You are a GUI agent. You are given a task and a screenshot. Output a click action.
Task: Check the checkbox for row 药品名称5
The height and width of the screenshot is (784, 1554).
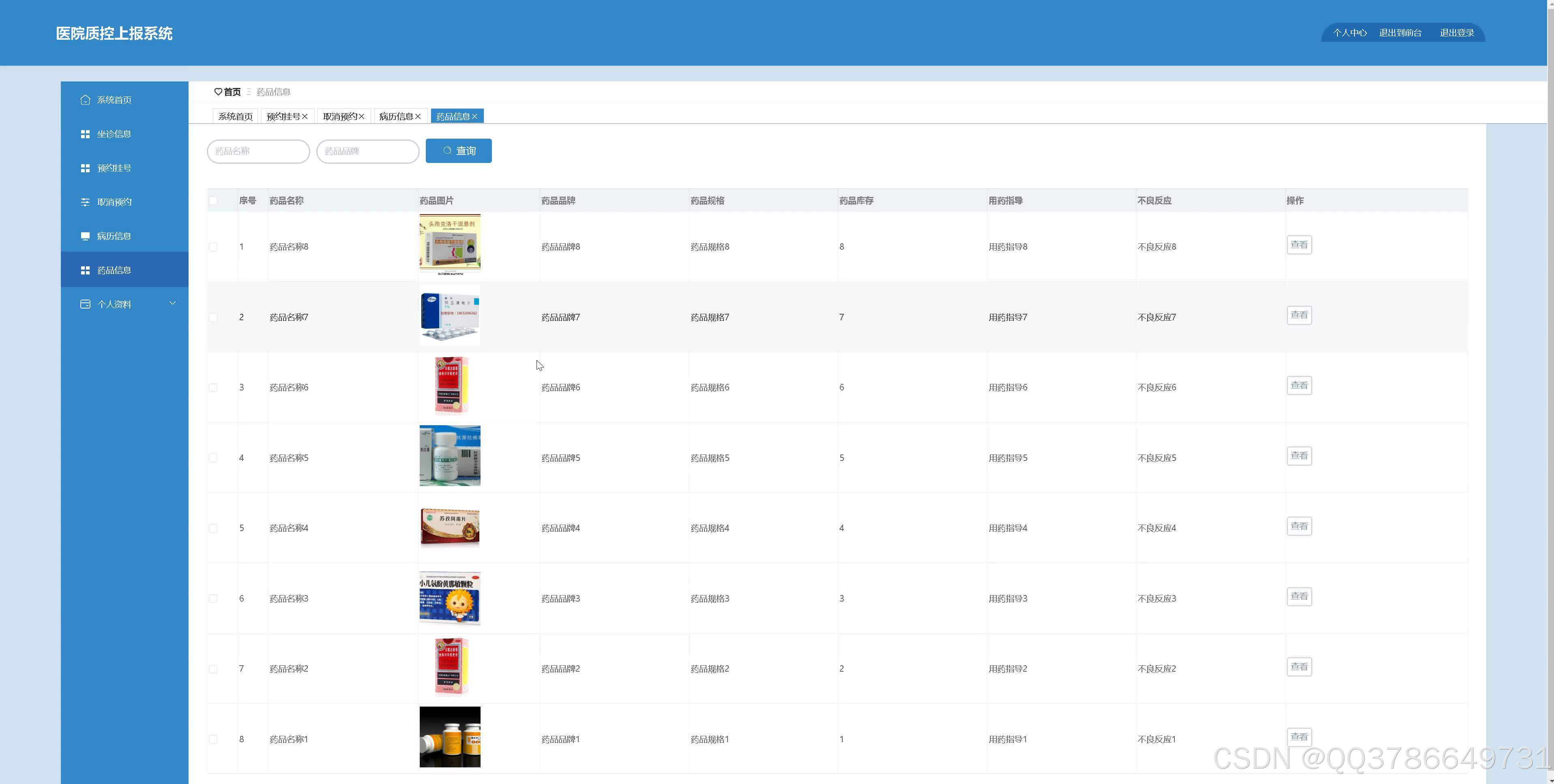(213, 458)
